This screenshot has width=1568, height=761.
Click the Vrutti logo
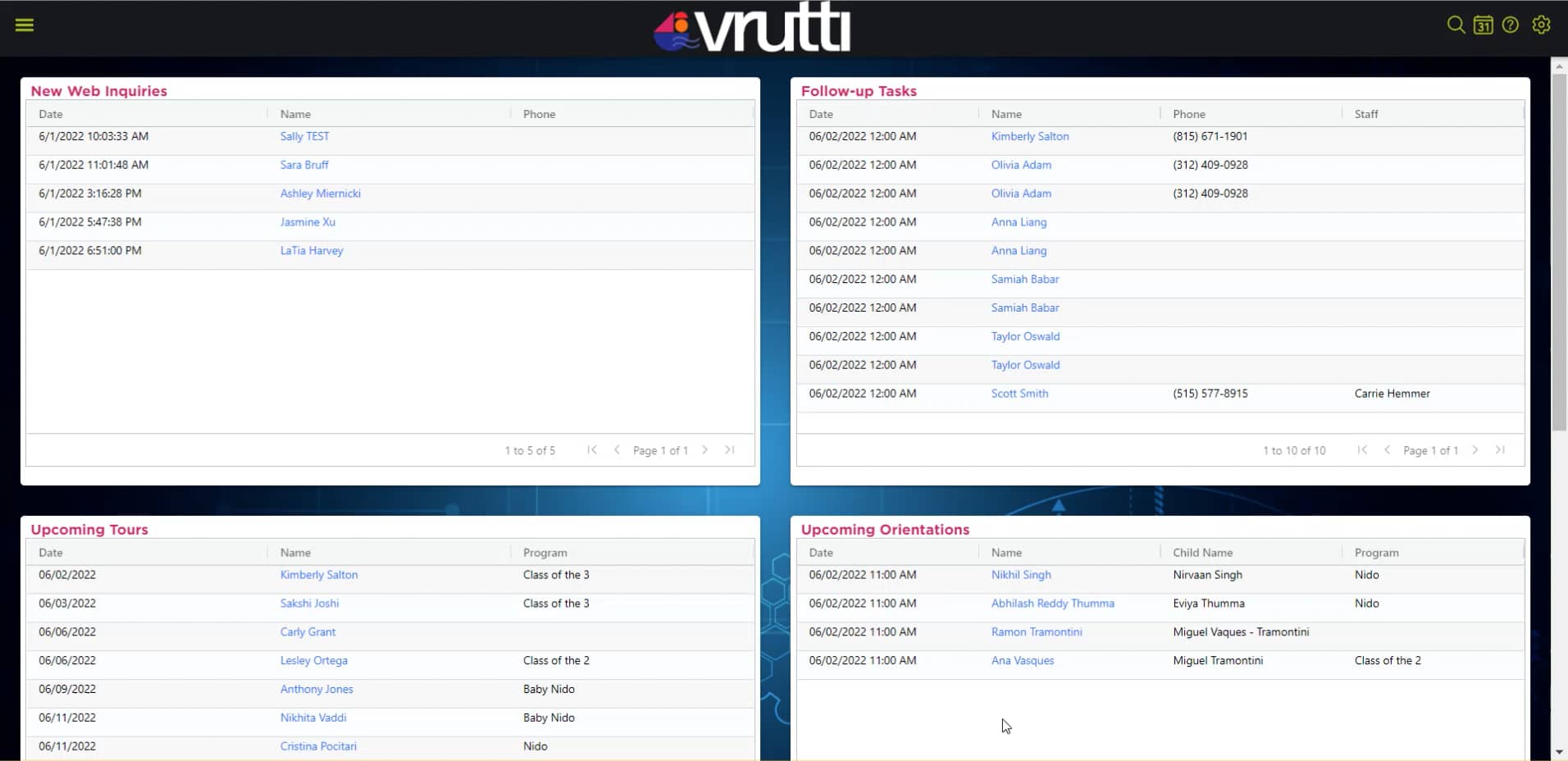[750, 25]
